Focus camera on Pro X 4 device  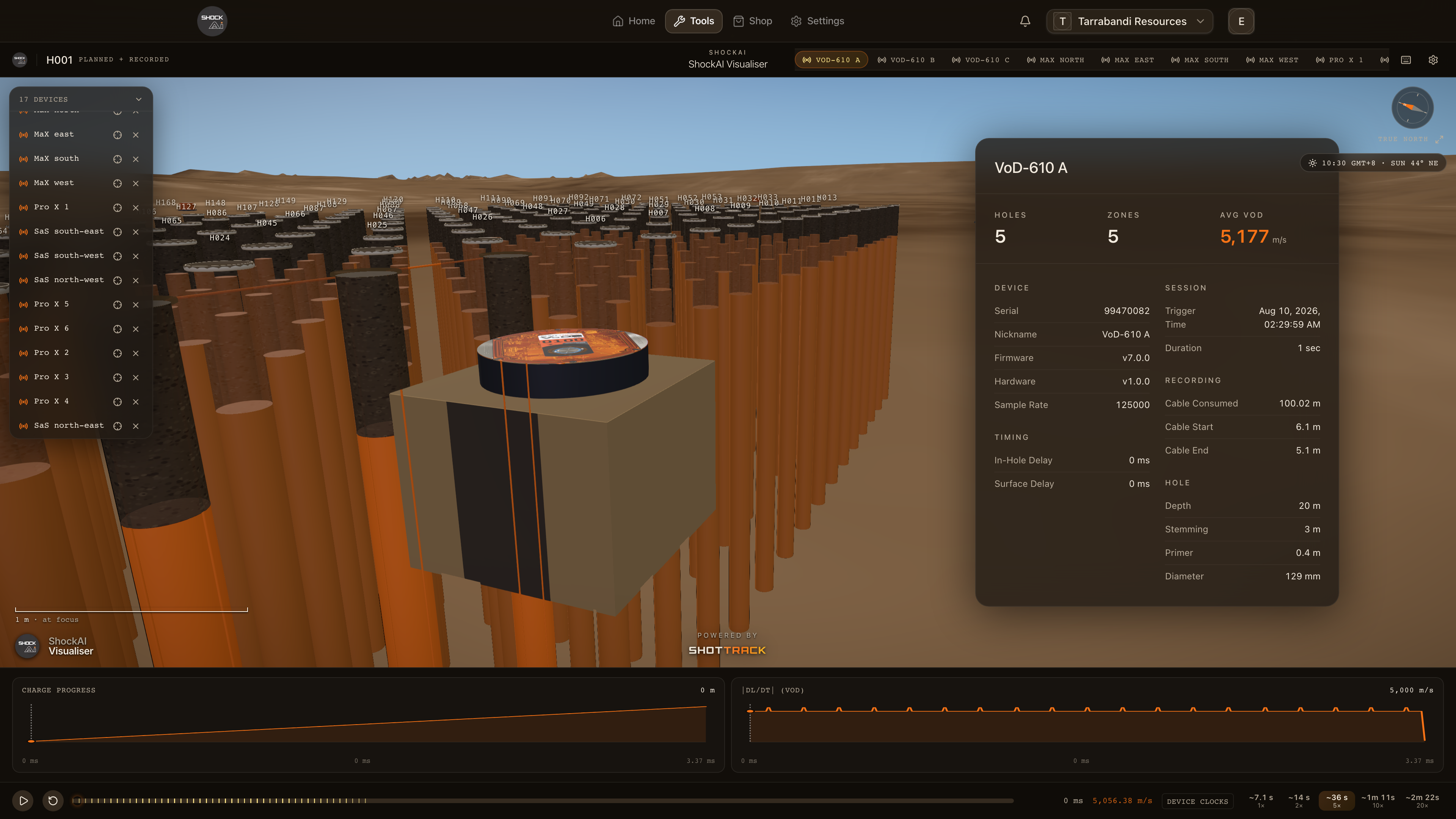pos(118,402)
